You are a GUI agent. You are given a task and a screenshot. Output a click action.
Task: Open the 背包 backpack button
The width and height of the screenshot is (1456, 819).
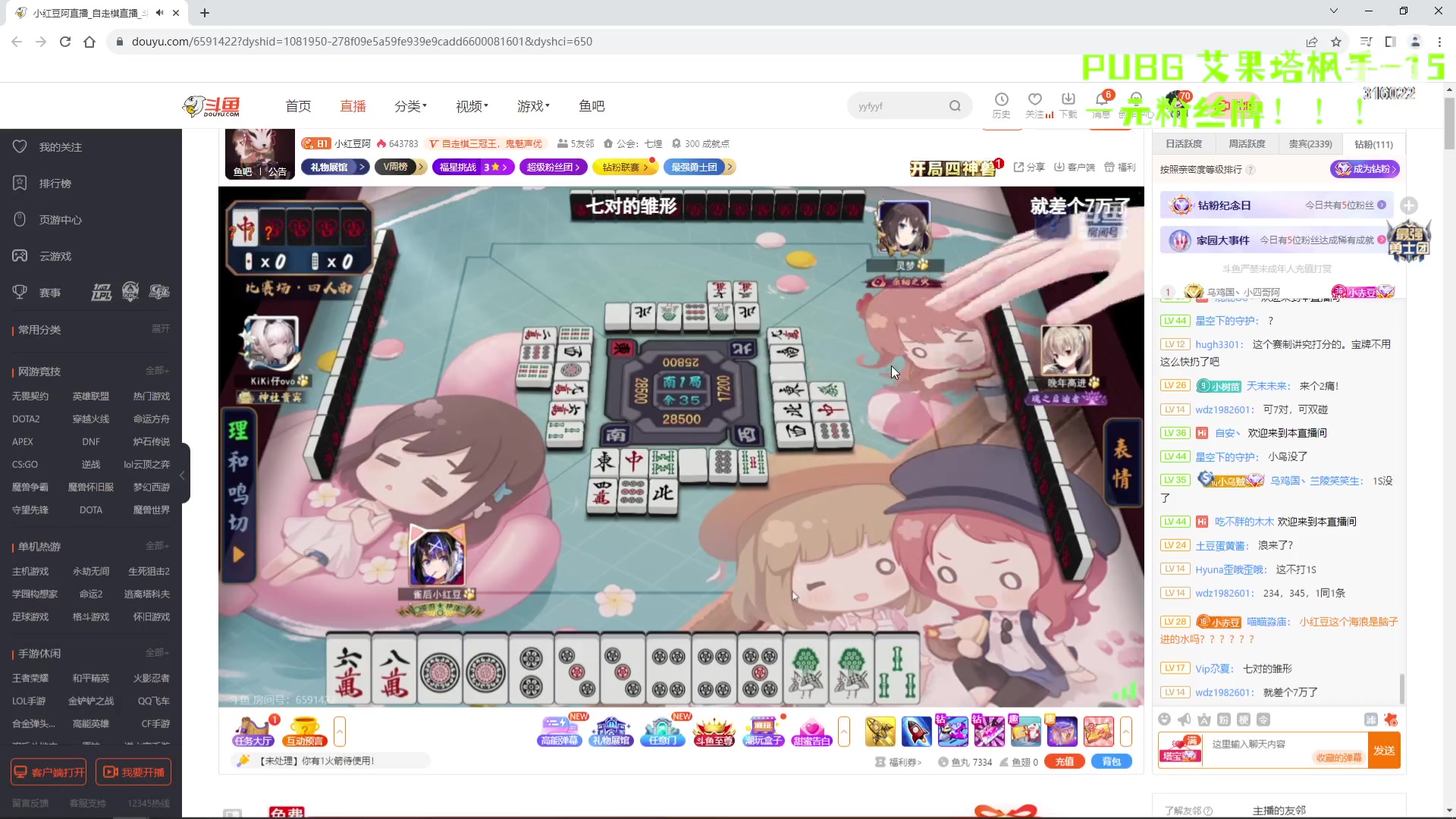(x=1112, y=761)
